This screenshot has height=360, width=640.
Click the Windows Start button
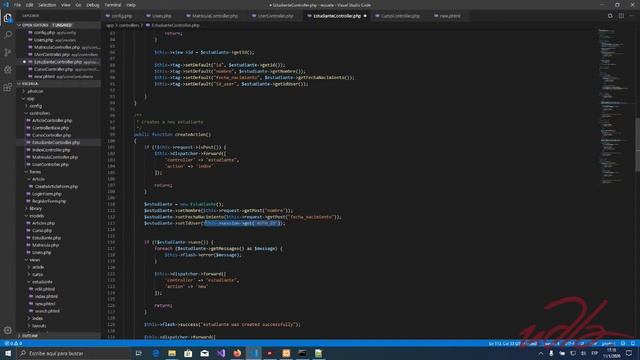pos(8,353)
